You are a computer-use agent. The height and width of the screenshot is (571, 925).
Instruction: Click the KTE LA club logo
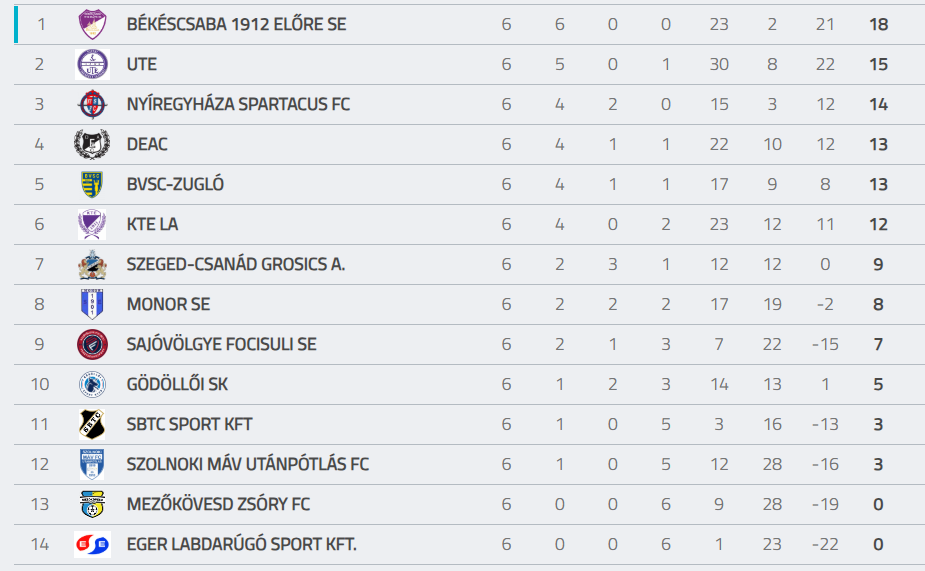click(92, 224)
